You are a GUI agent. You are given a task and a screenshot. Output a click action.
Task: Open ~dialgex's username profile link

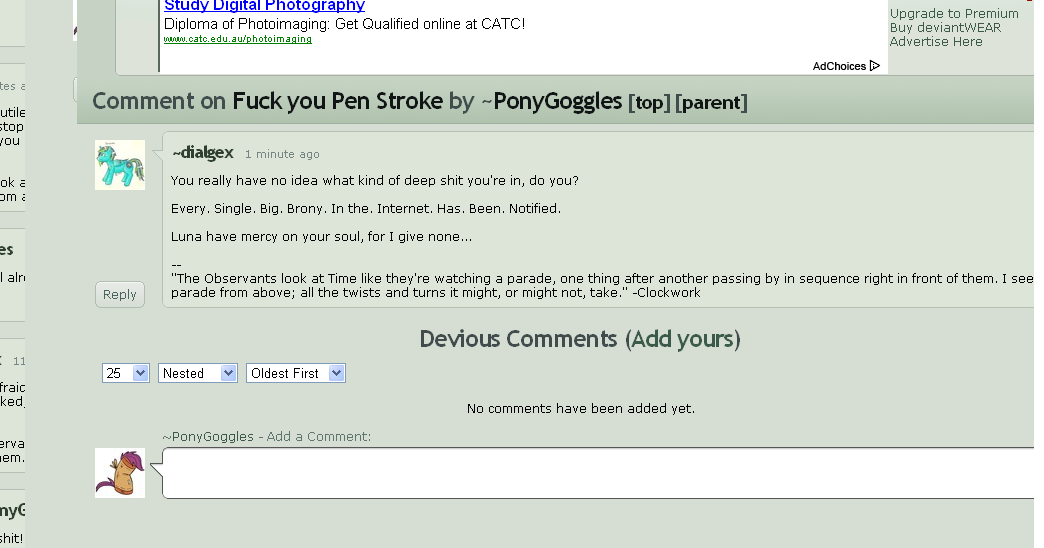tap(203, 153)
